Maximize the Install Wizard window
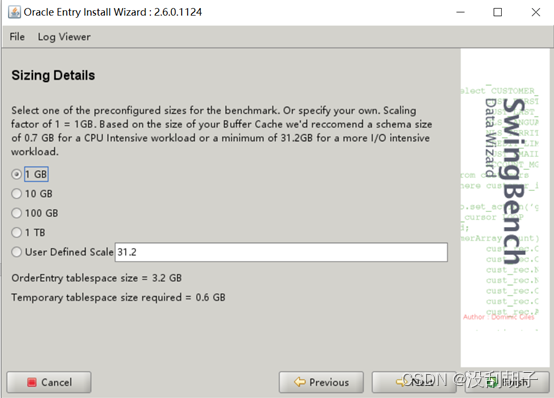Image resolution: width=554 pixels, height=398 pixels. (497, 12)
